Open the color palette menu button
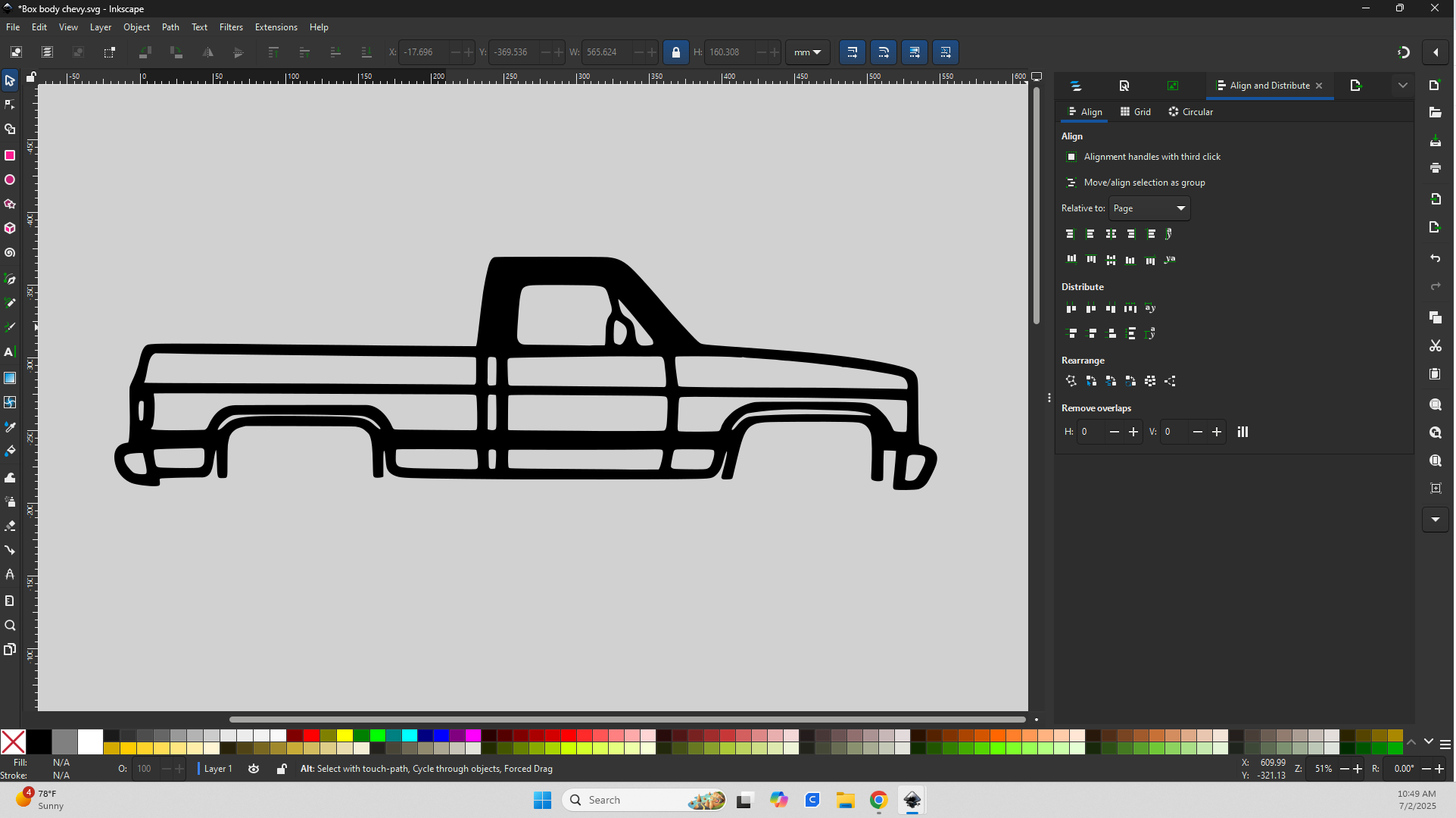1456x818 pixels. pyautogui.click(x=1445, y=745)
